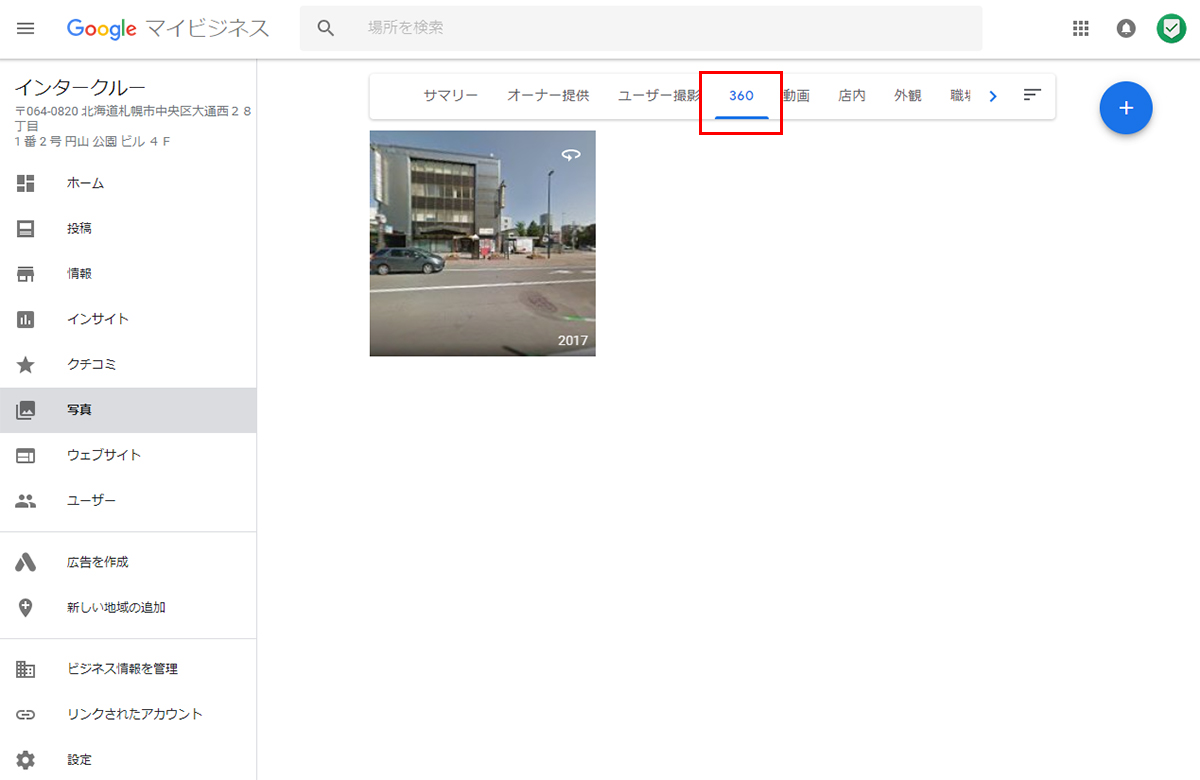The width and height of the screenshot is (1200, 780).
Task: Switch to the オーナー提供 tab
Action: click(548, 96)
